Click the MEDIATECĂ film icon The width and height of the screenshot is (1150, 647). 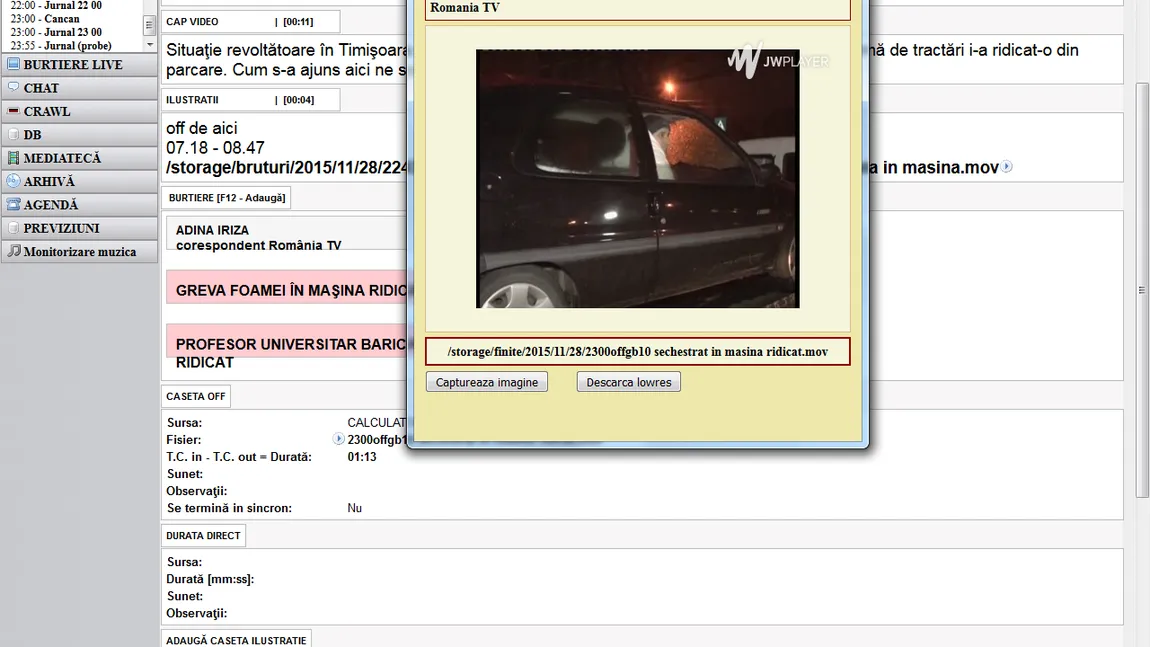[13, 158]
